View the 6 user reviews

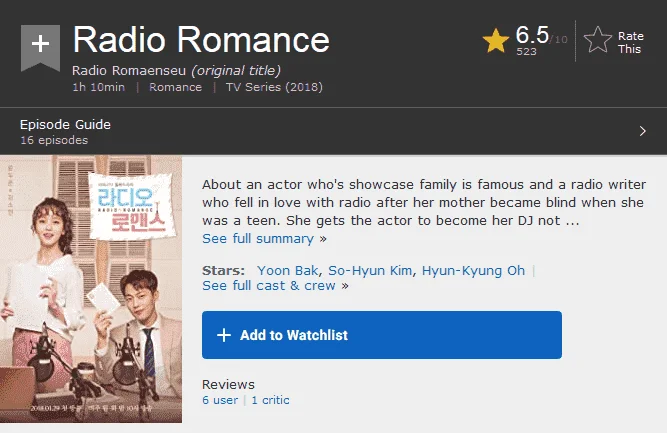(x=220, y=400)
